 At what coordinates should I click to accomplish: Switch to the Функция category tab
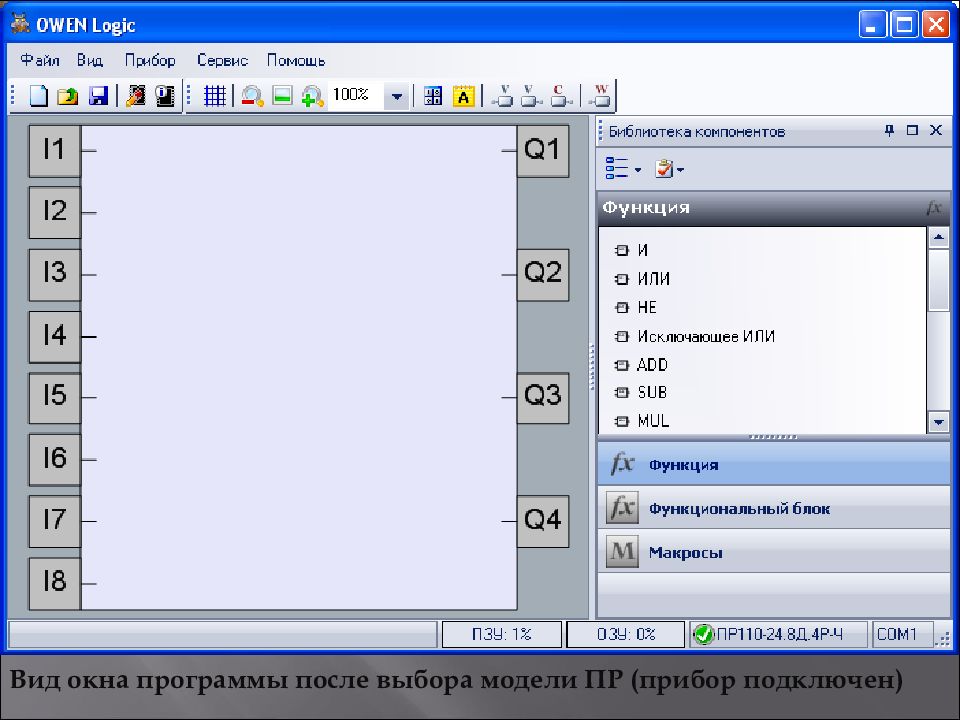tap(773, 463)
